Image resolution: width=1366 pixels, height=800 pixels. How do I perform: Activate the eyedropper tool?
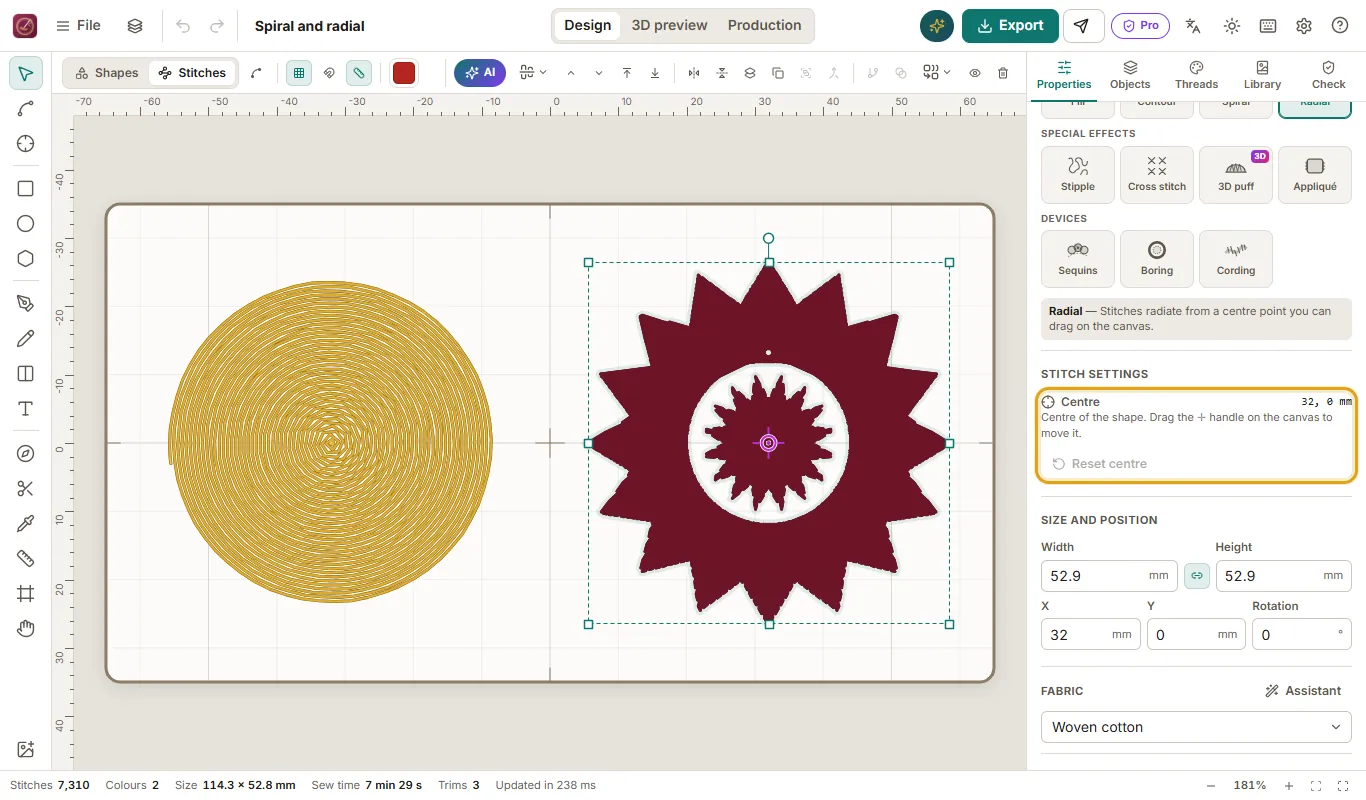pyautogui.click(x=26, y=524)
